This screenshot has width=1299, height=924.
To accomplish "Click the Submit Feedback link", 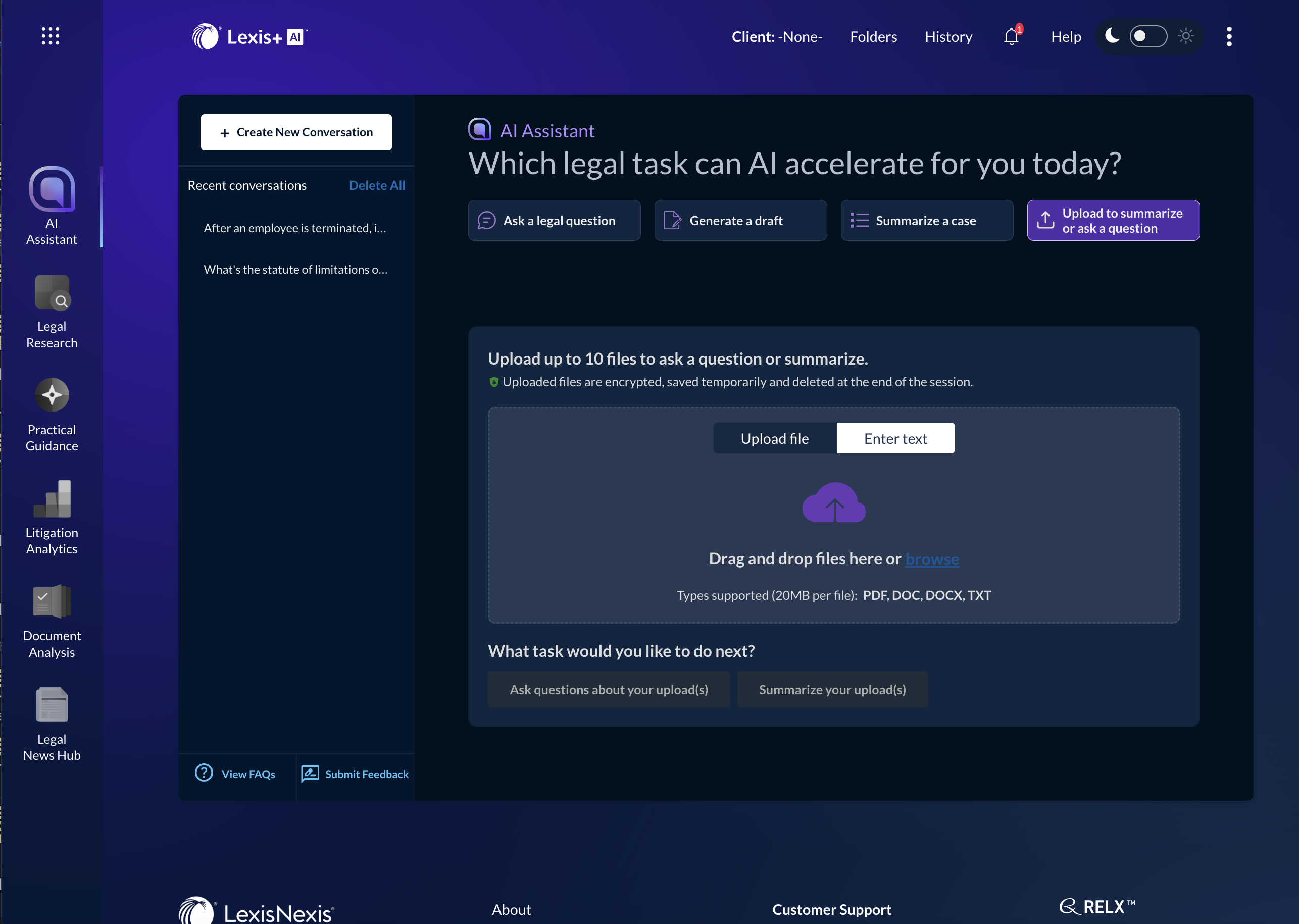I will [355, 774].
